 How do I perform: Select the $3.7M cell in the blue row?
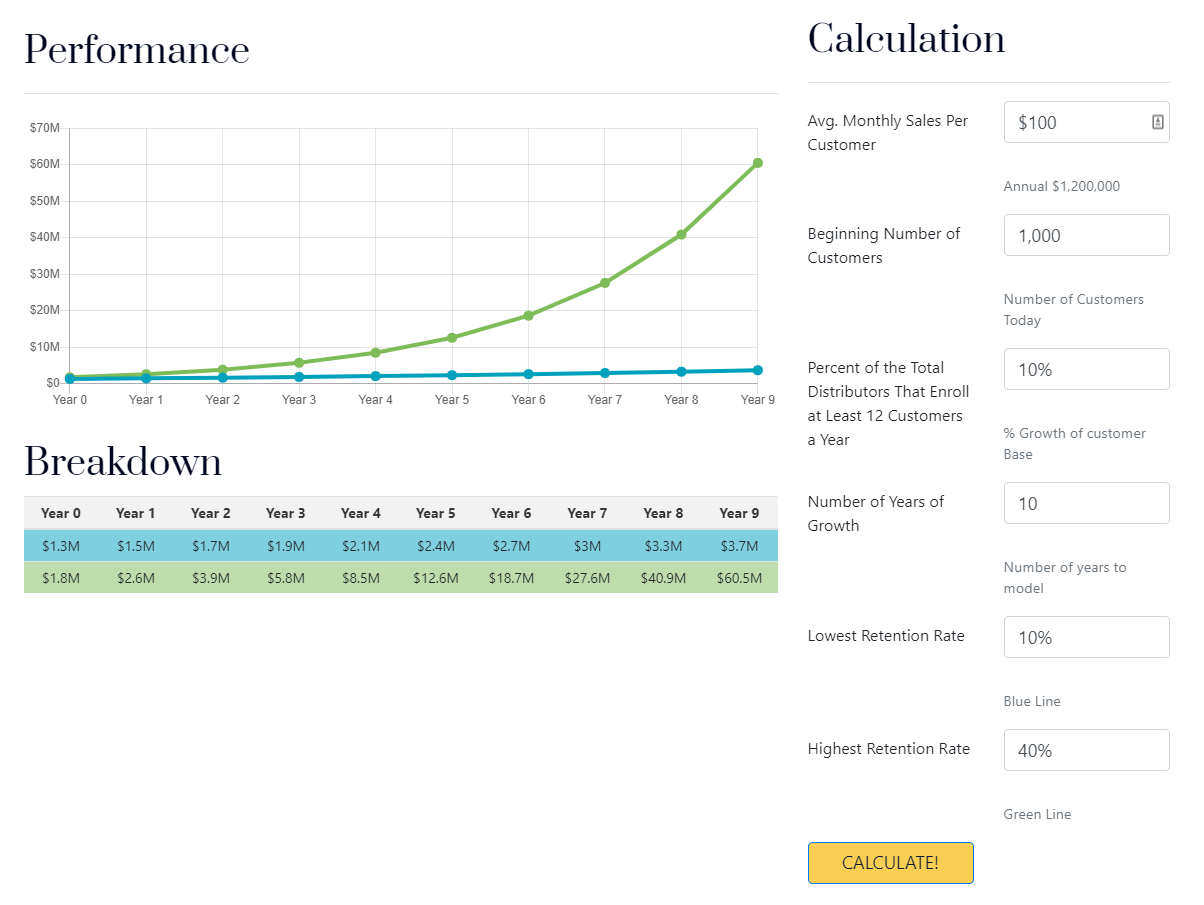[739, 546]
